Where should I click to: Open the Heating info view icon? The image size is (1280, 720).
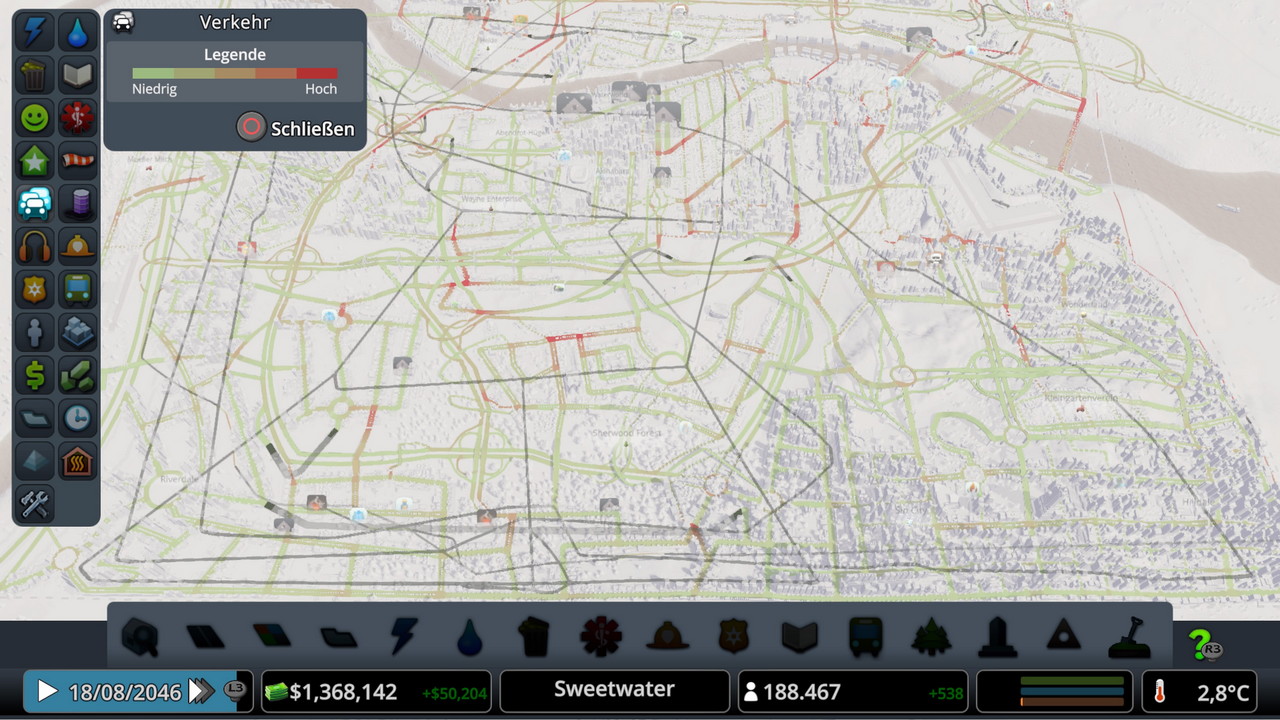tap(78, 460)
